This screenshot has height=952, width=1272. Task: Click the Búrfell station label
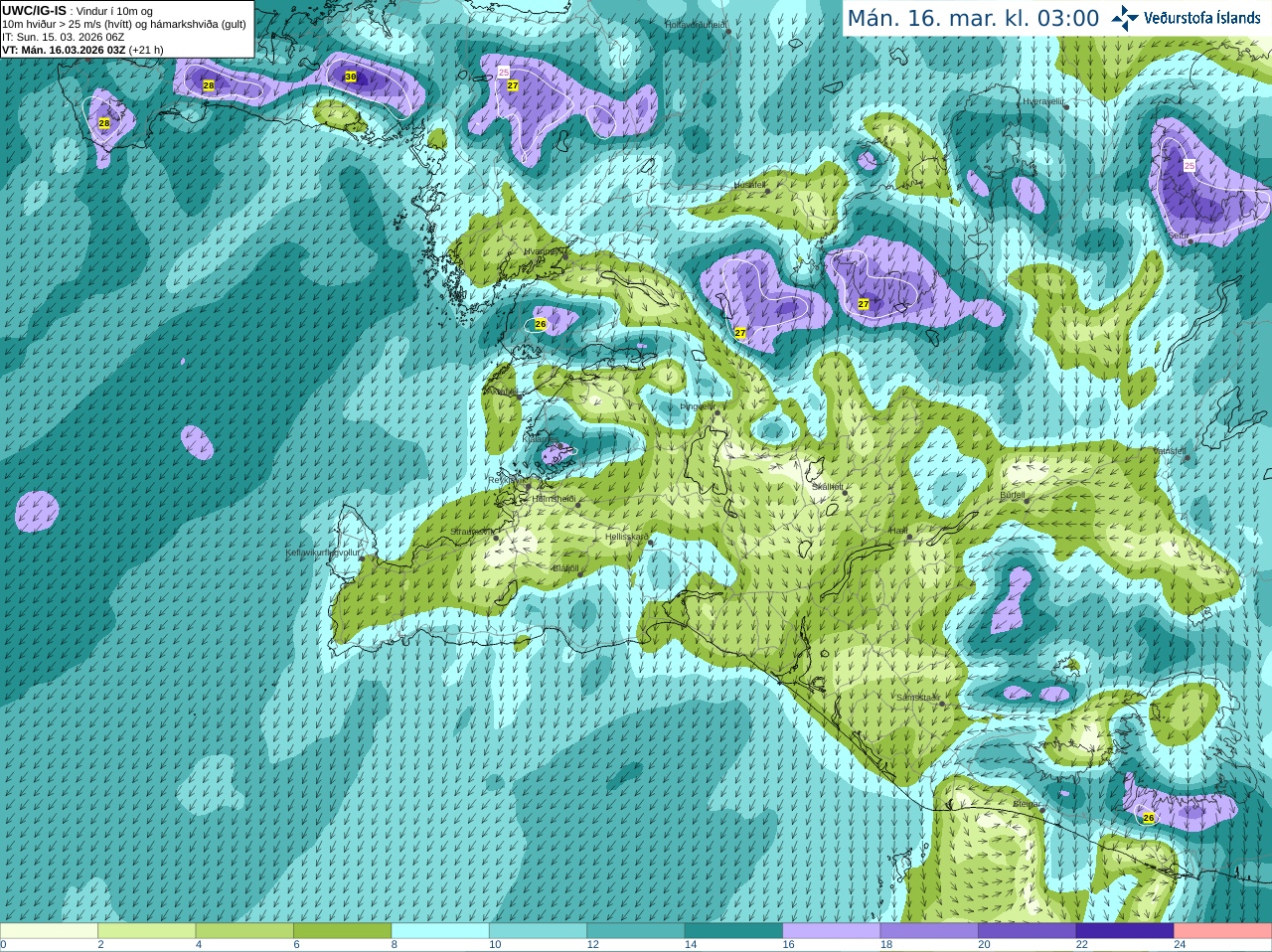pos(1012,495)
